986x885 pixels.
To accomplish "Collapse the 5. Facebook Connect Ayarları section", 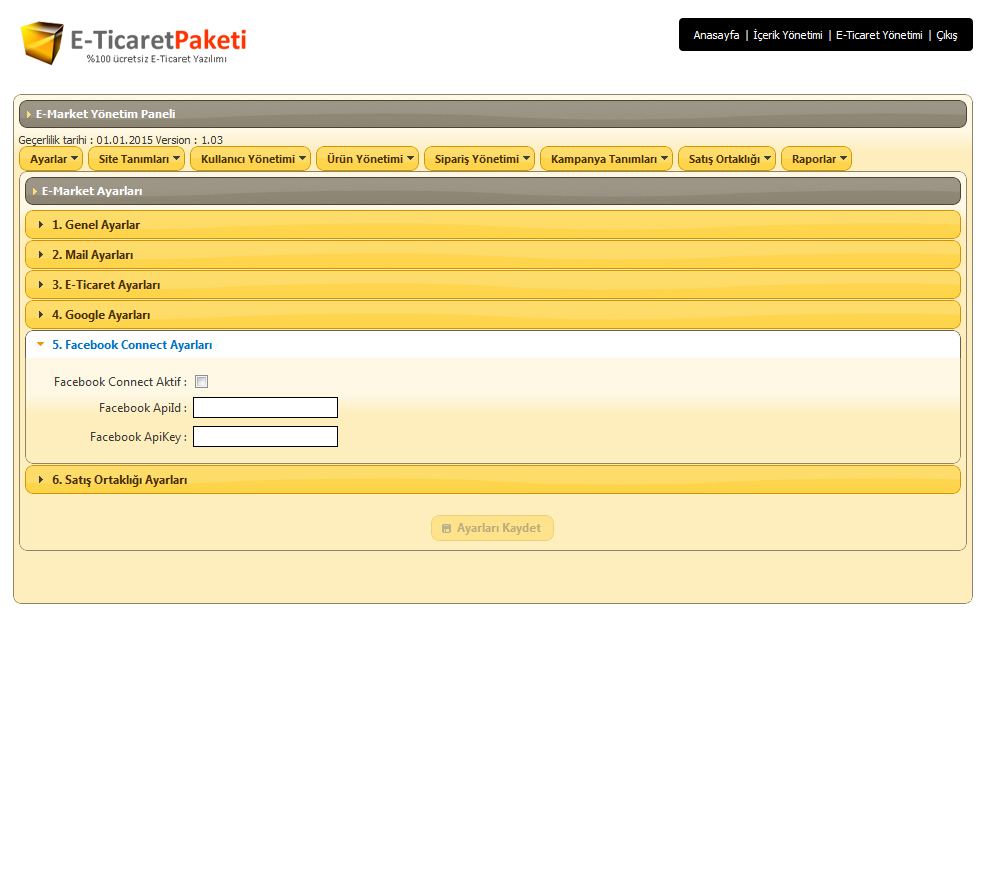I will [132, 345].
